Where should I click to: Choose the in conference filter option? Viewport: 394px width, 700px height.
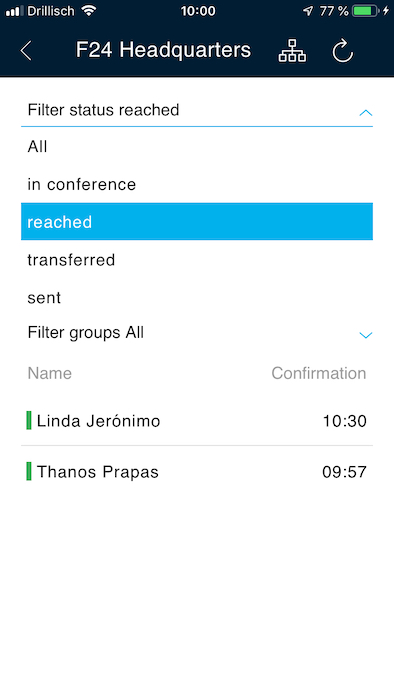(197, 184)
